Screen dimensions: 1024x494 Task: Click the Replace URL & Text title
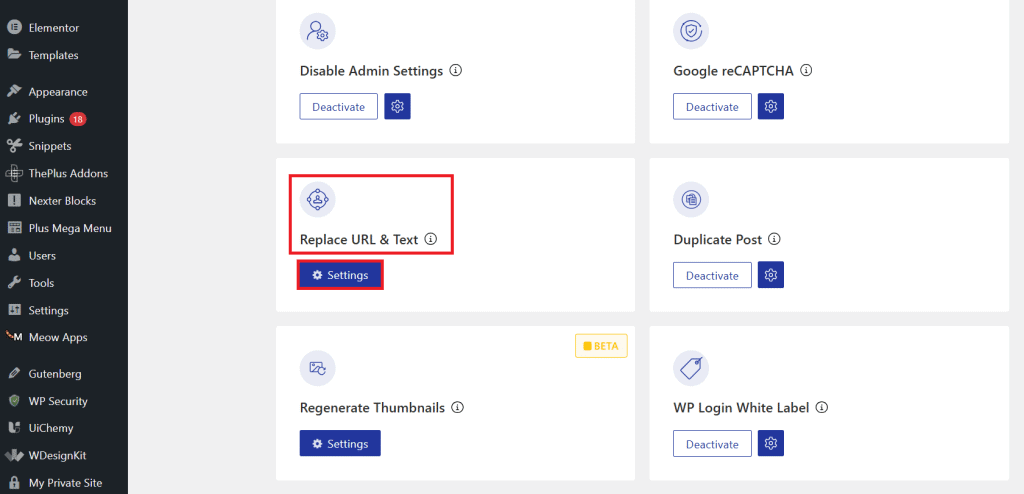click(x=359, y=239)
